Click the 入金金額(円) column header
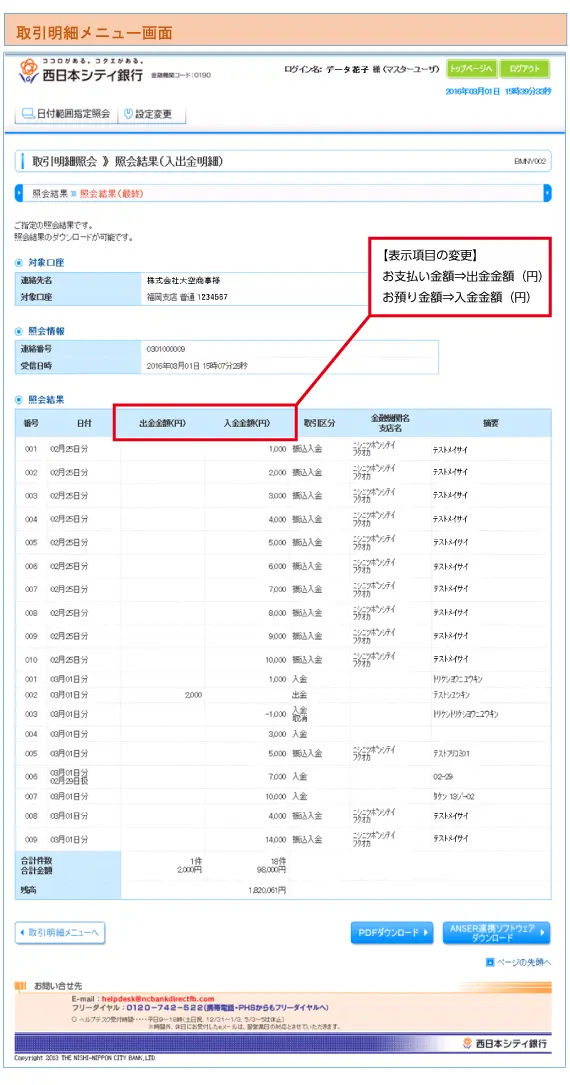This screenshot has height=1085, width=570. 246,422
